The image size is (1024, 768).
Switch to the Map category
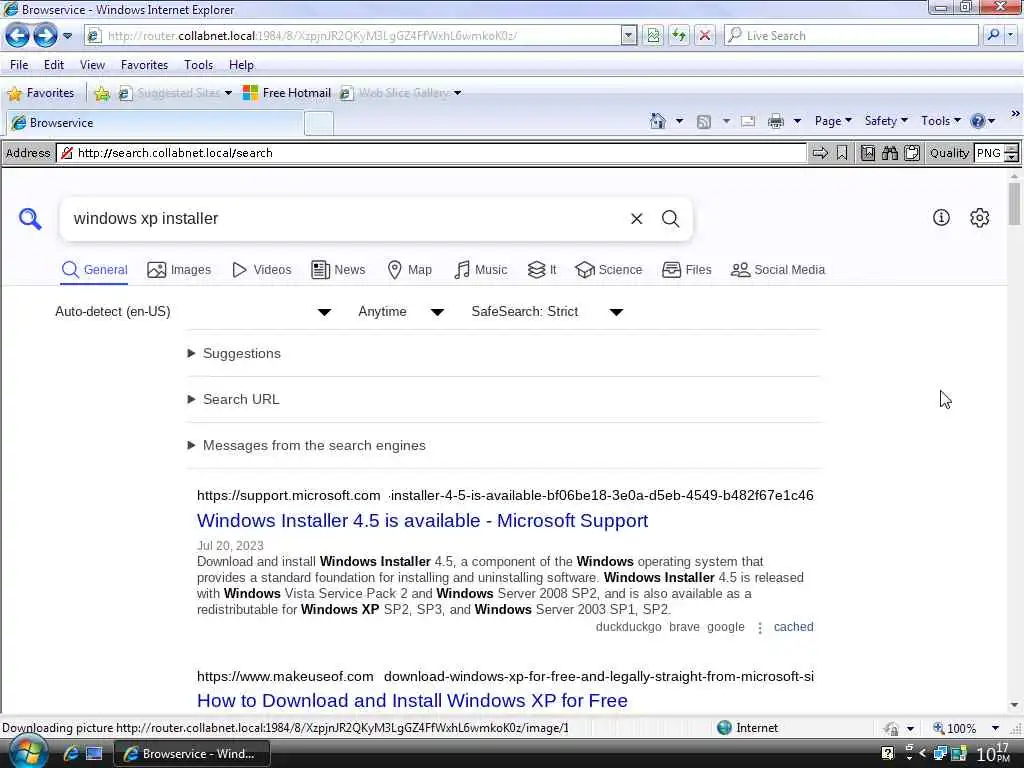click(x=409, y=270)
